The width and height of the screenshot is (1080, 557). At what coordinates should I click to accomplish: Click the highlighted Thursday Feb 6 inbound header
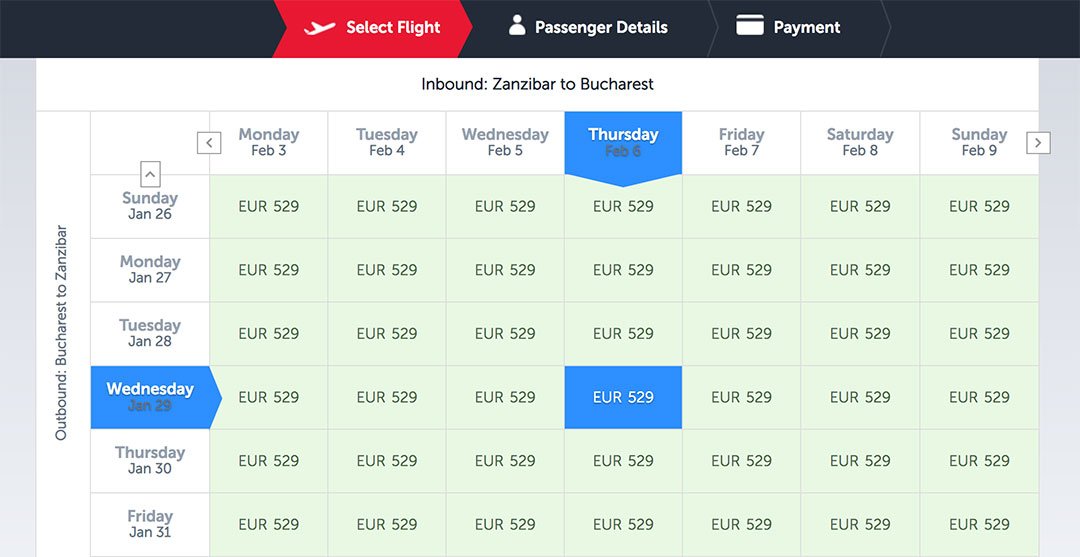(623, 142)
